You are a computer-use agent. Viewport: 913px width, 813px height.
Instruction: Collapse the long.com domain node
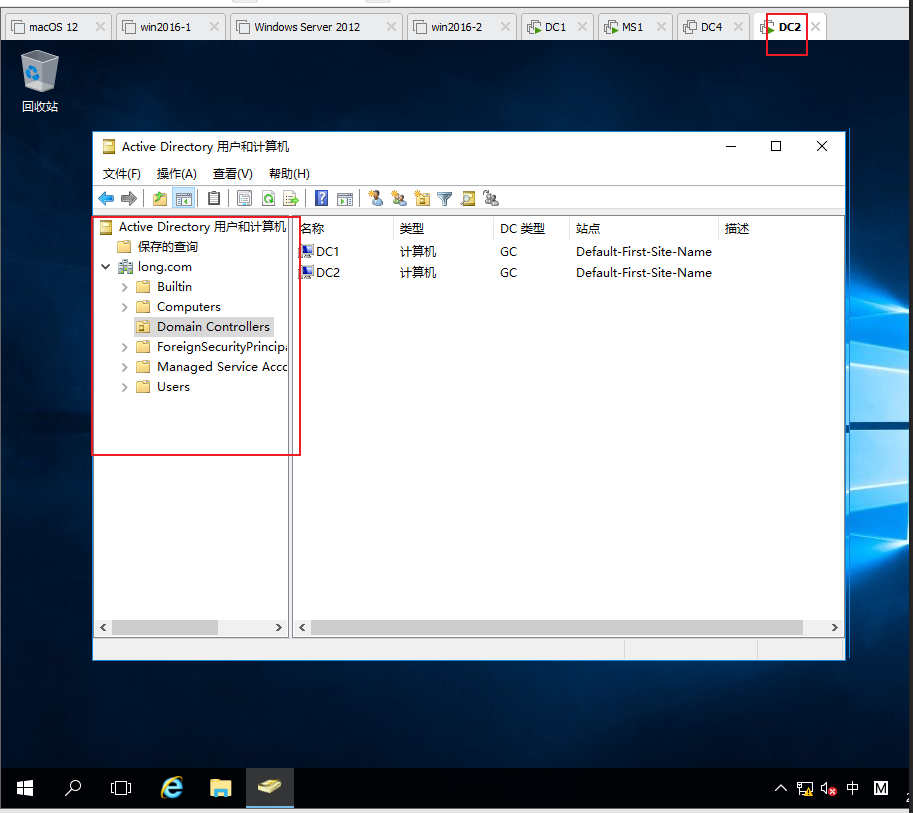105,267
